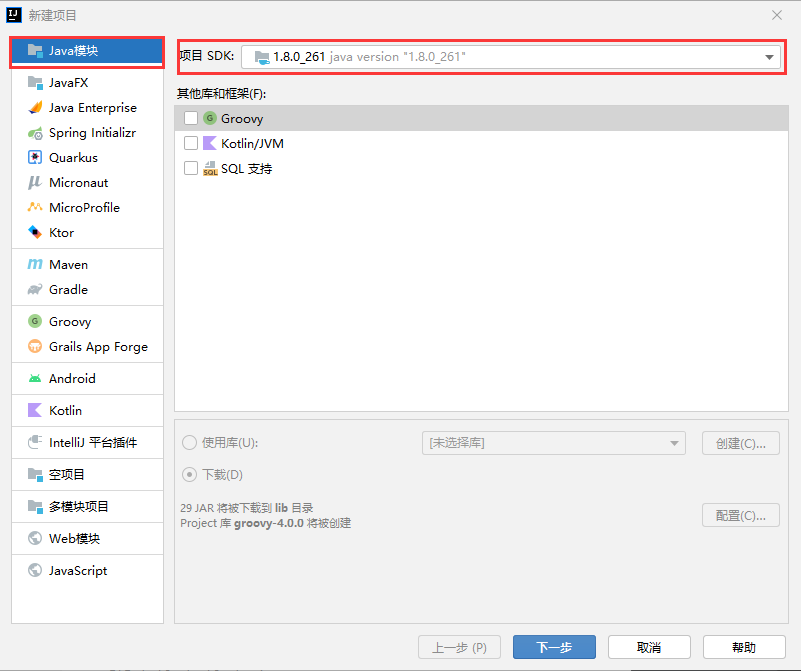Select the Grails App Forge icon

(x=35, y=347)
